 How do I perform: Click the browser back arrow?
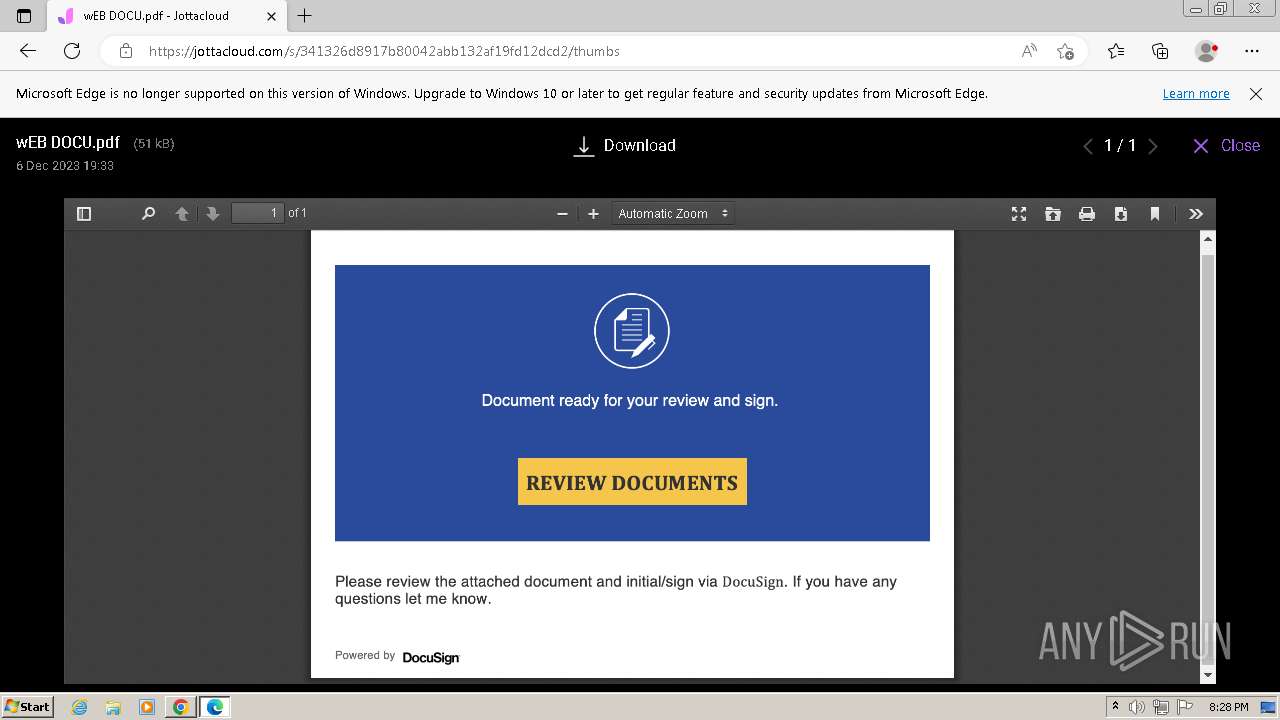[28, 51]
